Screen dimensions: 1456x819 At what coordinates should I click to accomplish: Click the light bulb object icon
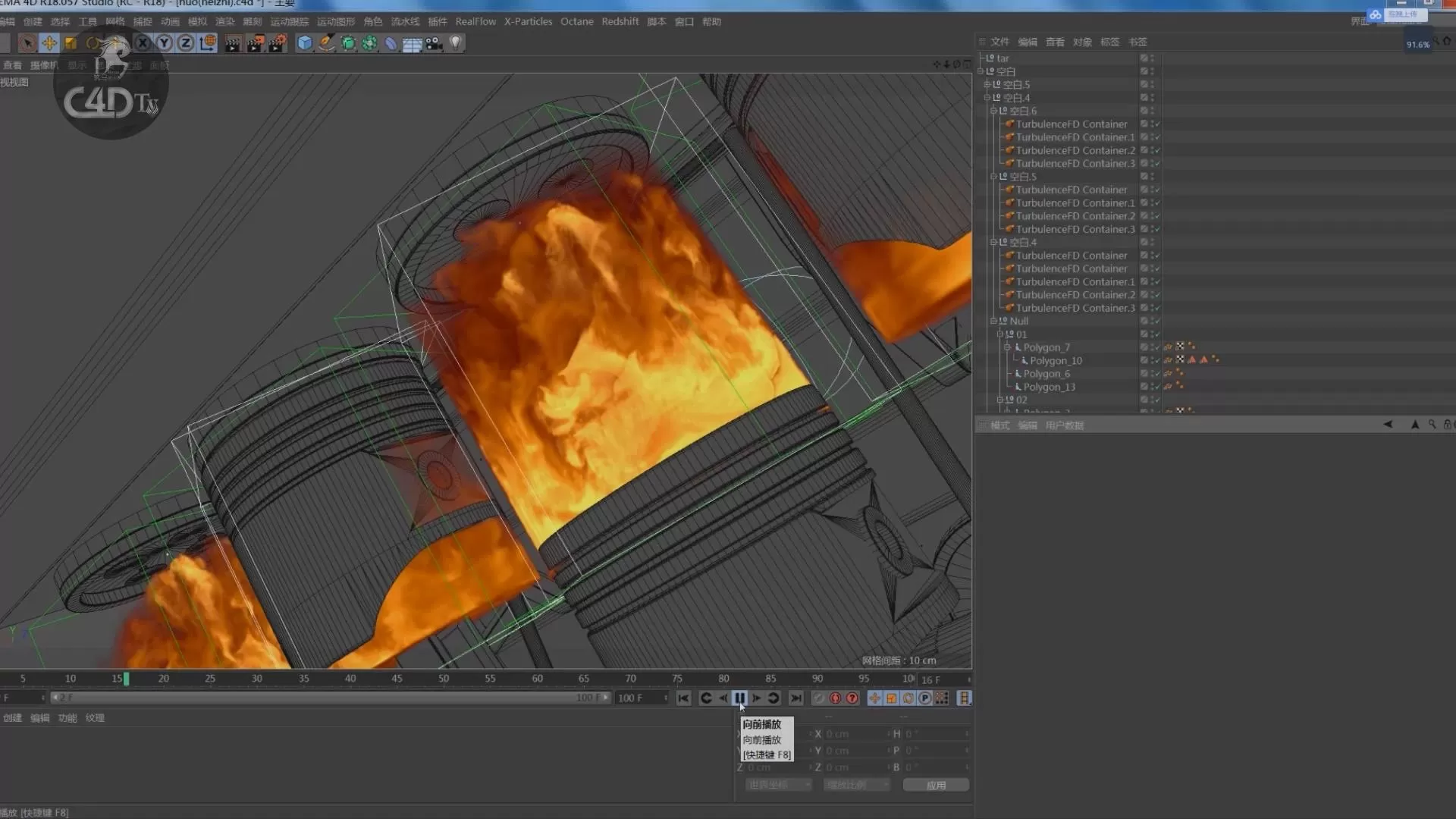pyautogui.click(x=456, y=43)
